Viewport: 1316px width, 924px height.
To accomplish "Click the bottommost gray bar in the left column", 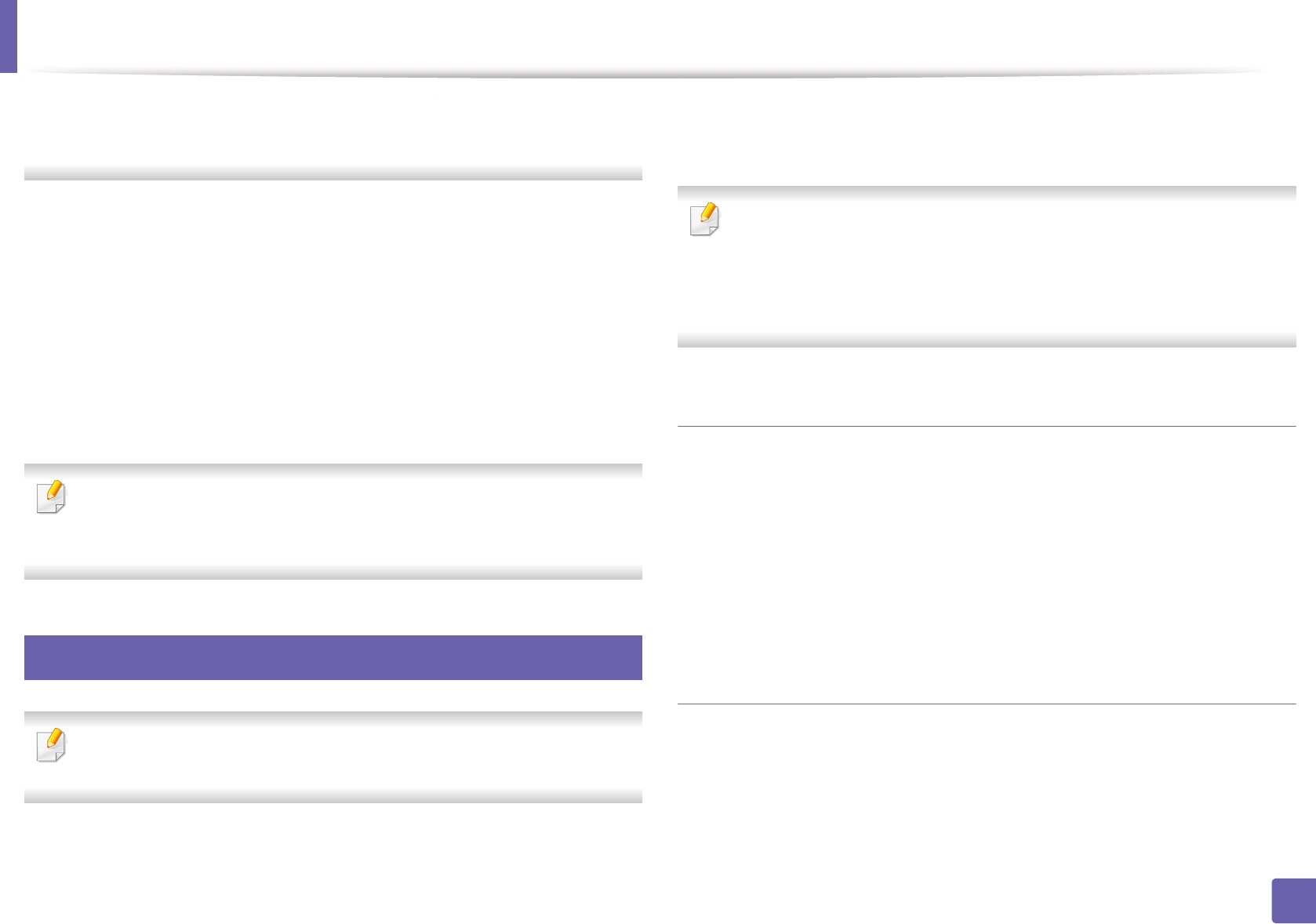I will pyautogui.click(x=333, y=797).
